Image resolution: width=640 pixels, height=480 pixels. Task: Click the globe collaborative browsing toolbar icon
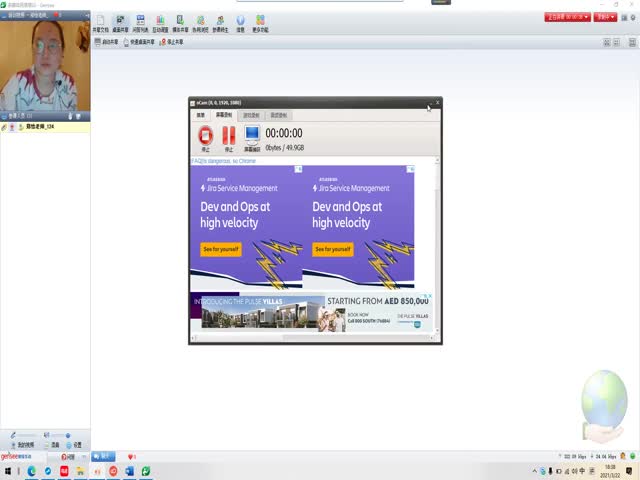tap(201, 22)
